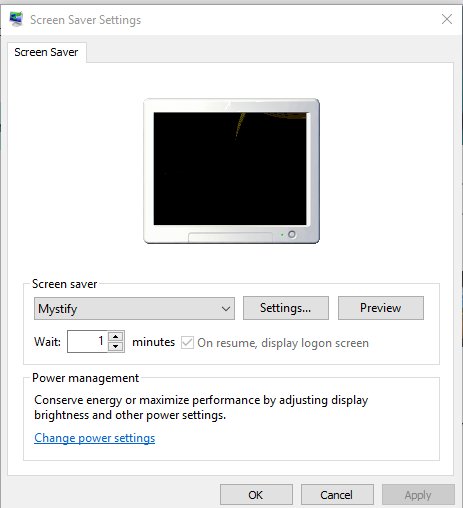Click the "Screen saver" group label
This screenshot has width=463, height=508.
coord(65,284)
